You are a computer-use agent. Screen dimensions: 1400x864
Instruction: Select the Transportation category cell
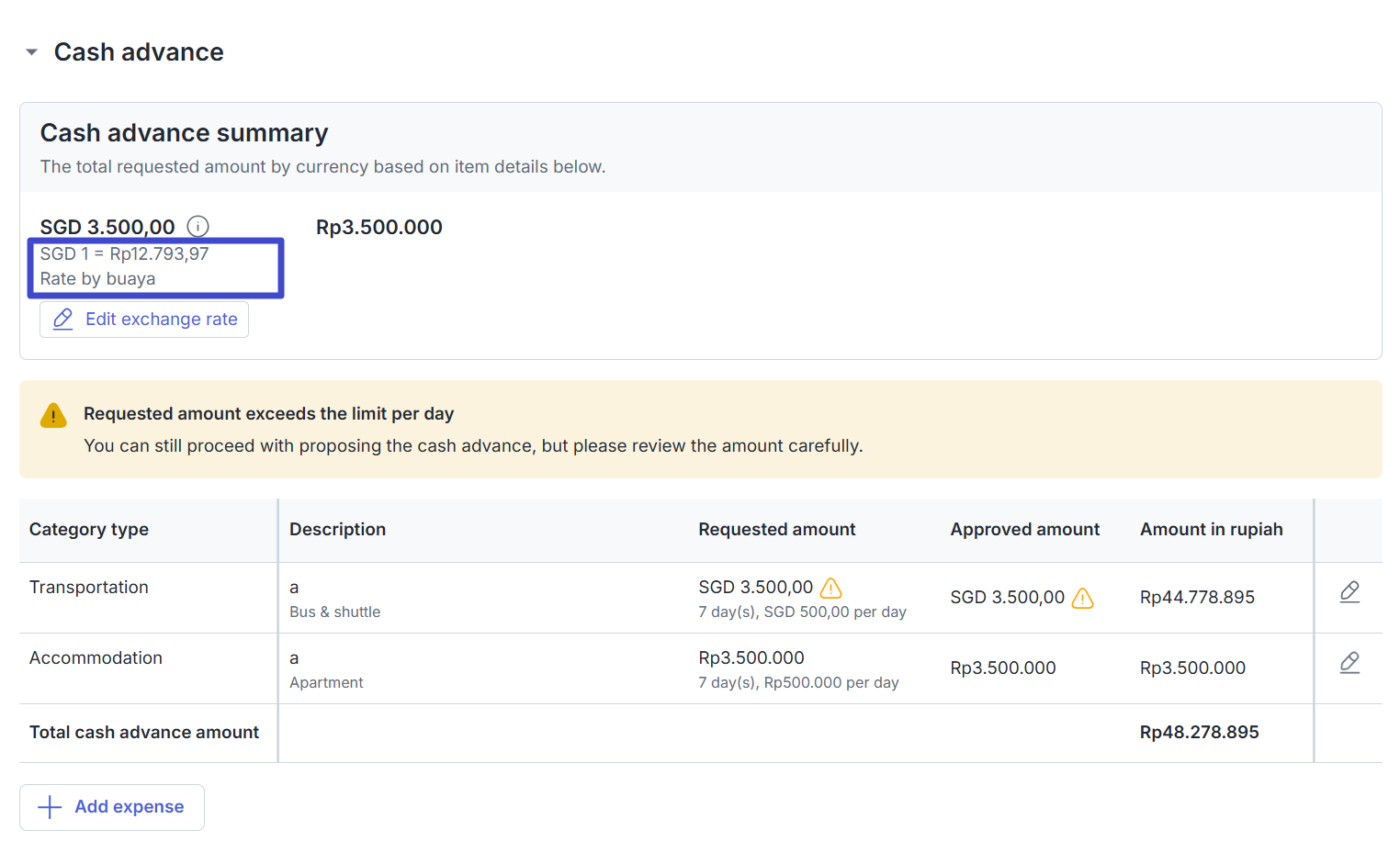[89, 588]
